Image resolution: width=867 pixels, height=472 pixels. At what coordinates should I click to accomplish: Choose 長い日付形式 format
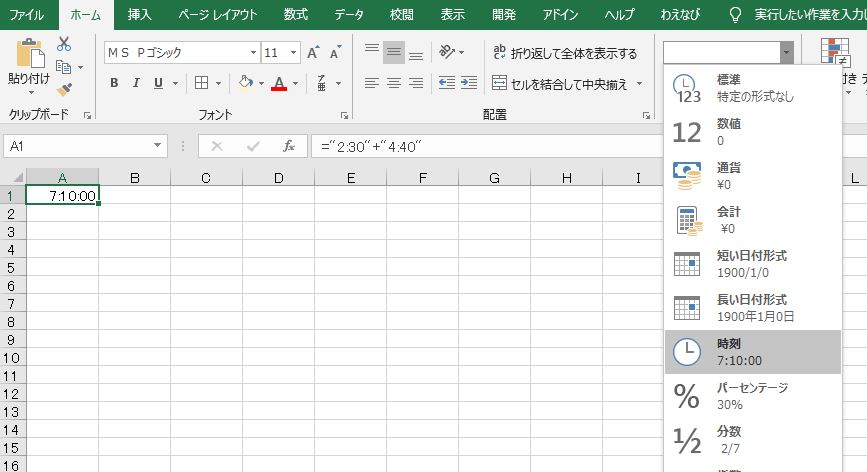click(753, 308)
